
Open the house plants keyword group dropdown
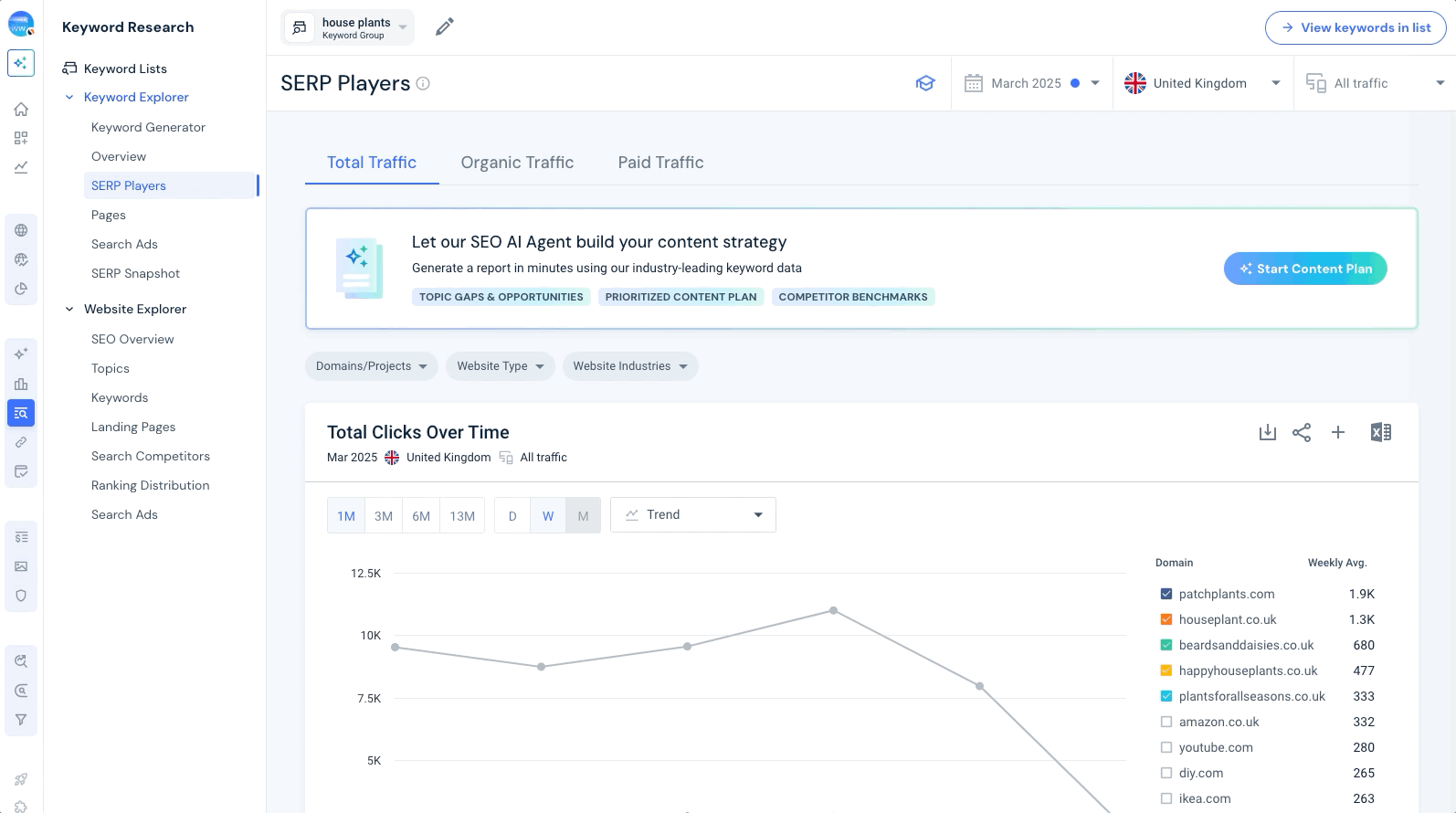point(348,27)
